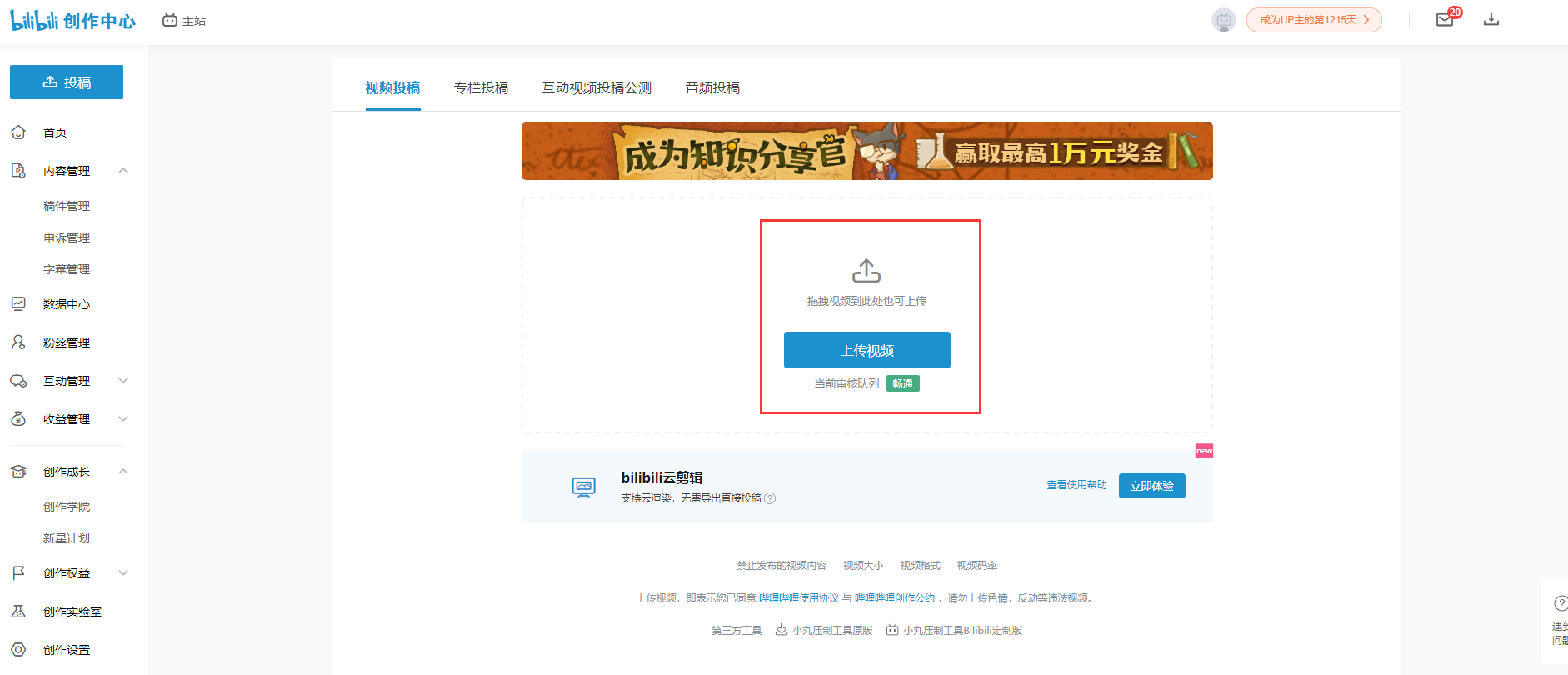Open the messages envelope icon

[1445, 20]
